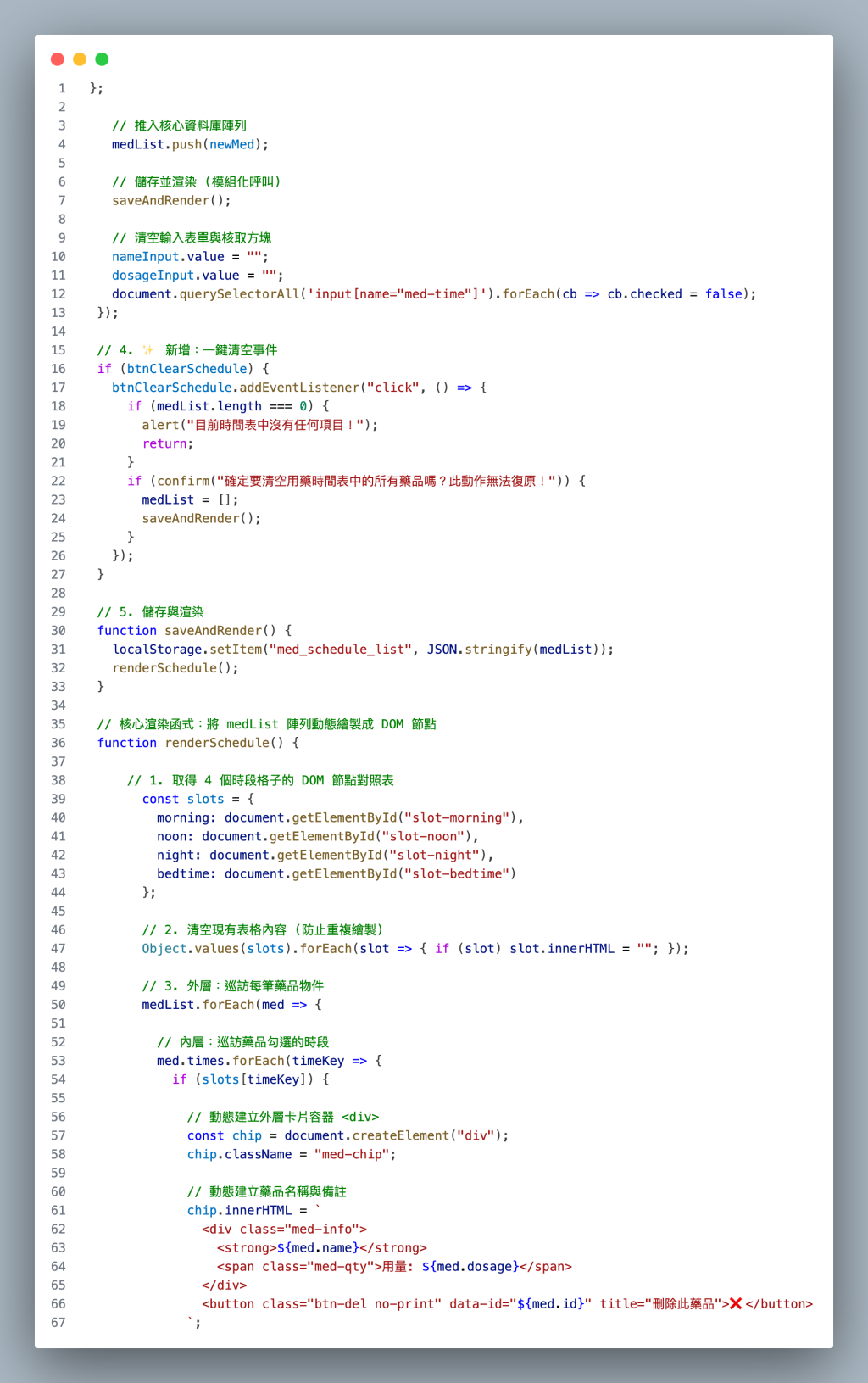The height and width of the screenshot is (1383, 868).
Task: Click the dosageInput.value assignment line
Action: tap(198, 276)
